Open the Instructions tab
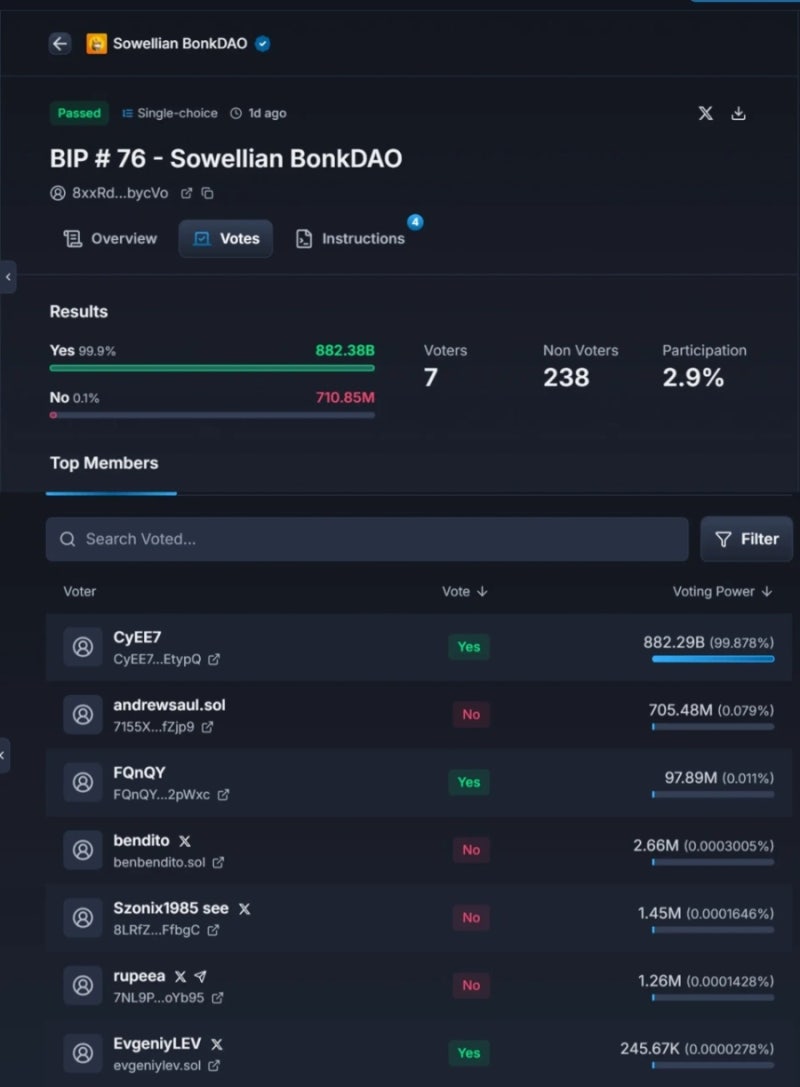The width and height of the screenshot is (800, 1087). (351, 239)
